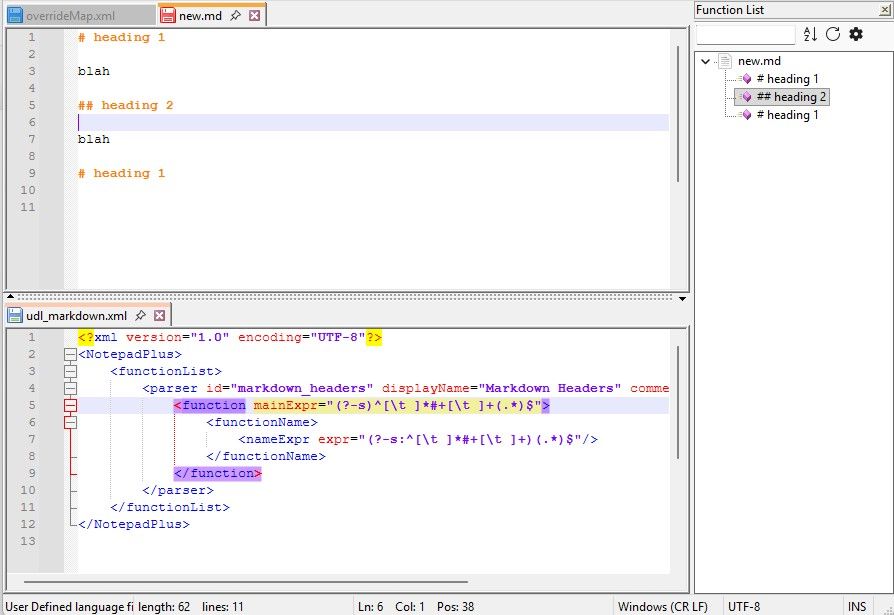Click line number 11 in new.md margin
The width and height of the screenshot is (894, 615).
tap(28, 207)
